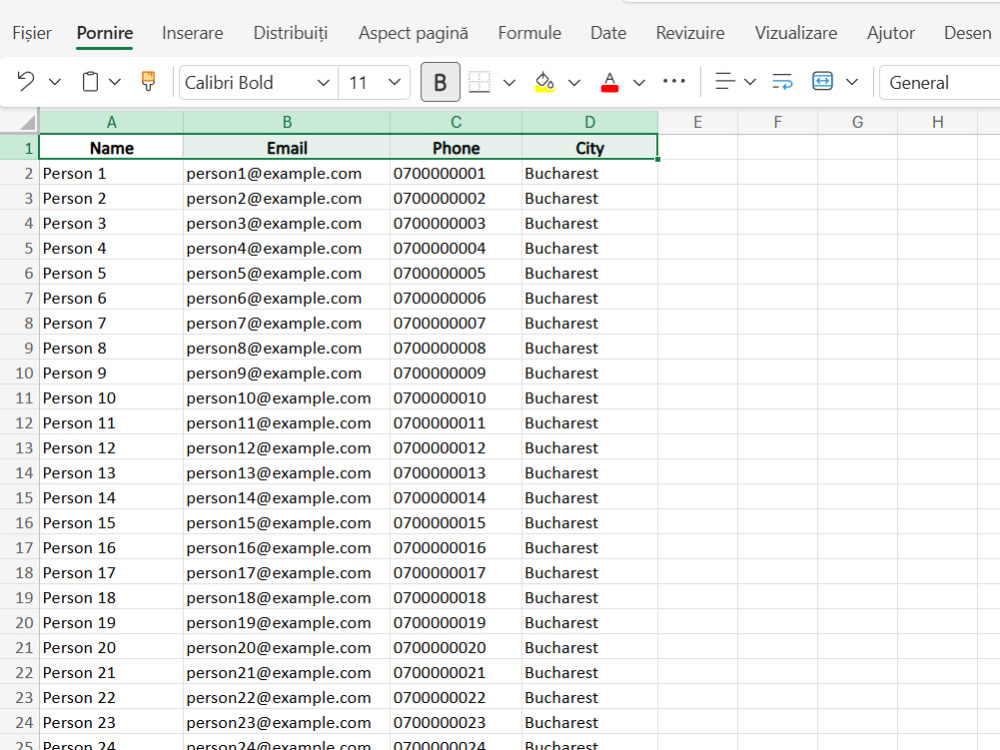Select column H header

(x=938, y=122)
